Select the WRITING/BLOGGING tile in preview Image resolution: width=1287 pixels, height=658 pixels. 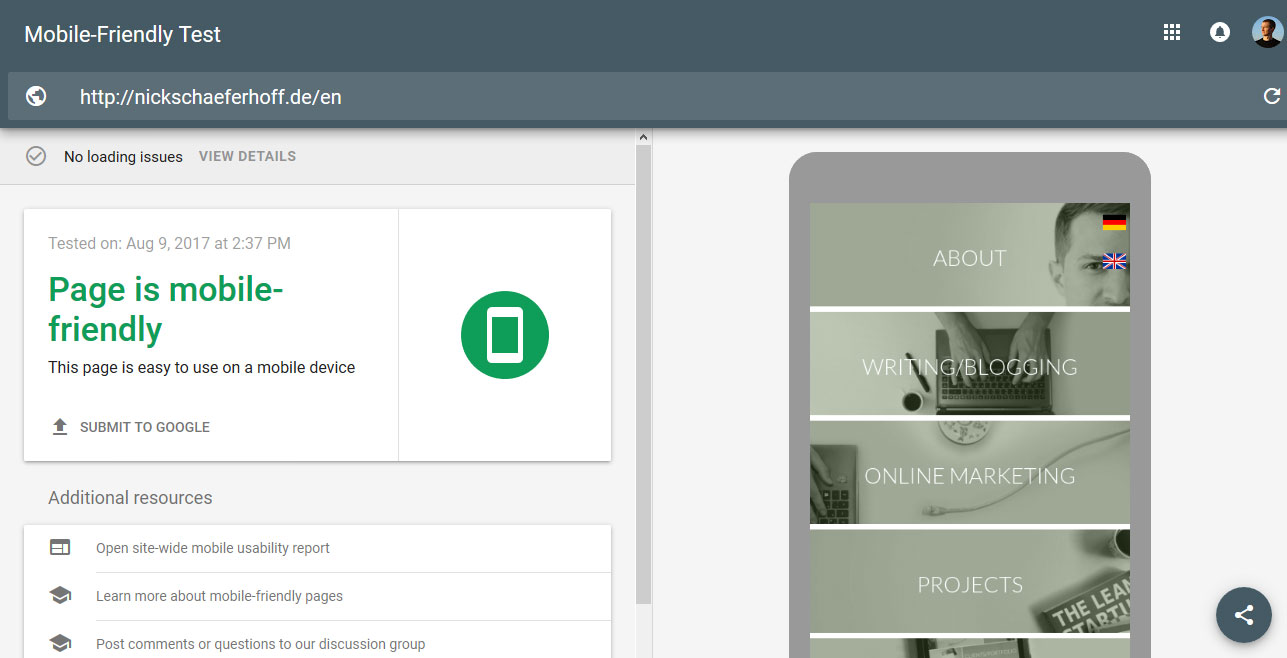pyautogui.click(x=970, y=364)
